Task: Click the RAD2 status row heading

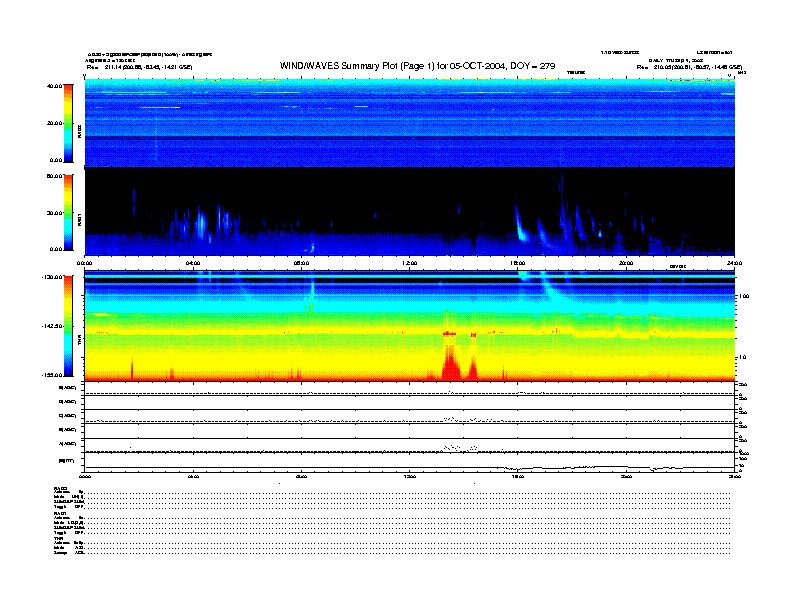Action: [x=60, y=487]
